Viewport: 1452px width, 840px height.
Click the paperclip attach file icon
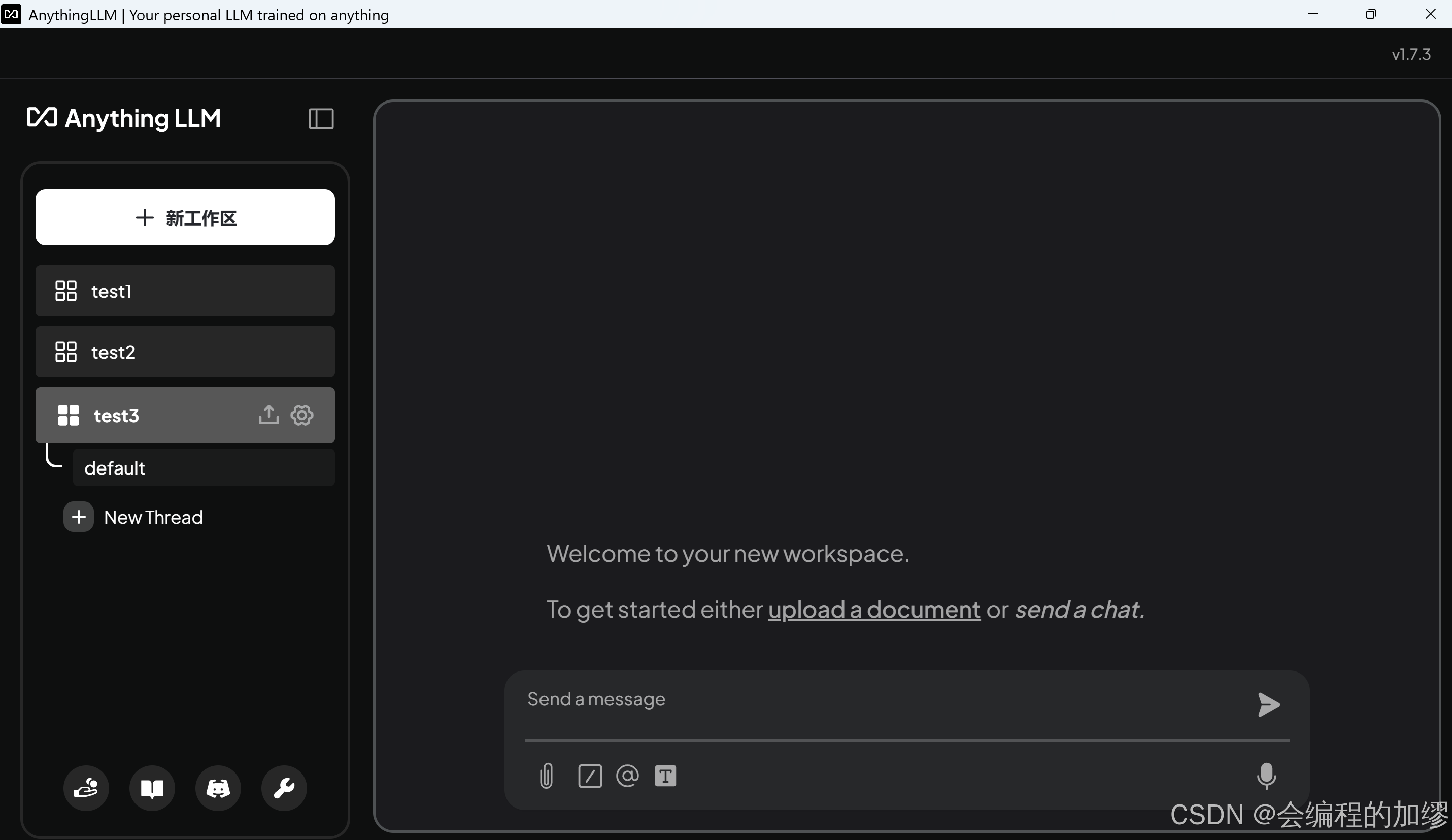[x=546, y=776]
